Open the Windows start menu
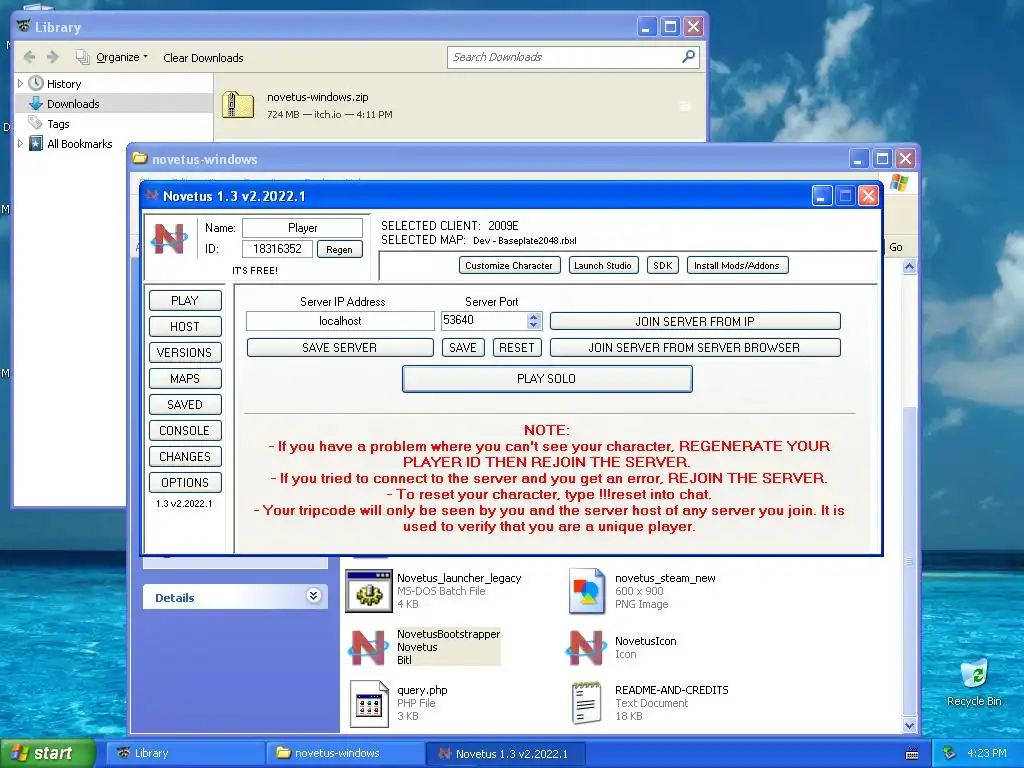Screen dimensions: 1024x768 coord(48,753)
